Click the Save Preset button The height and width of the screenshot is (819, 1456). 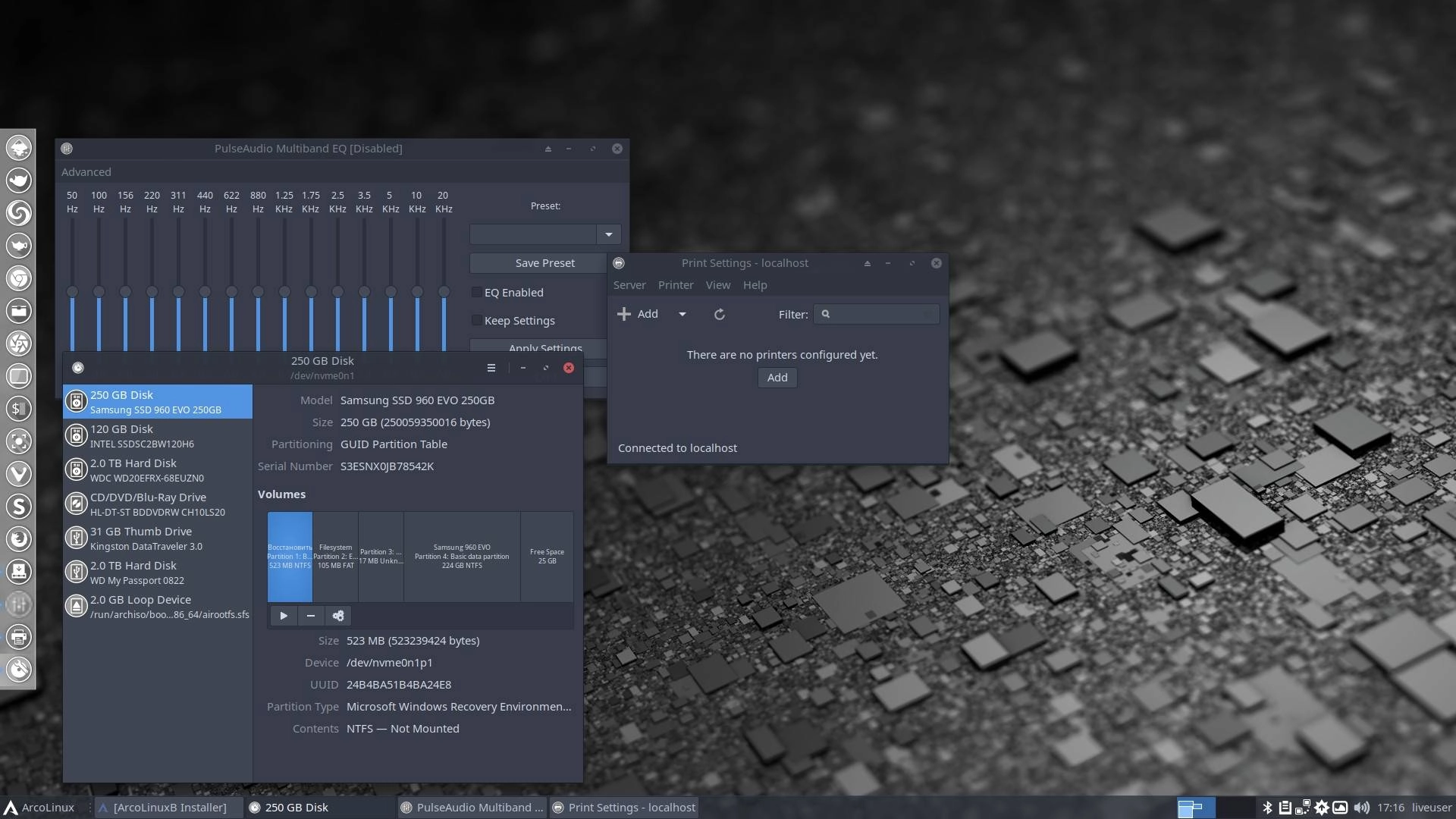coord(544,263)
